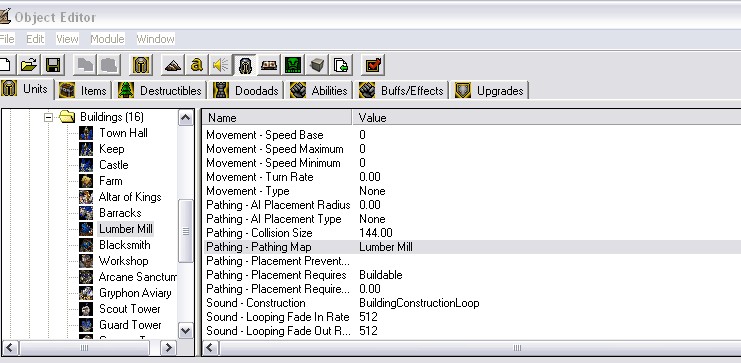Select the Pathing - Collision Size row
Image resolution: width=741 pixels, height=363 pixels.
[472, 233]
